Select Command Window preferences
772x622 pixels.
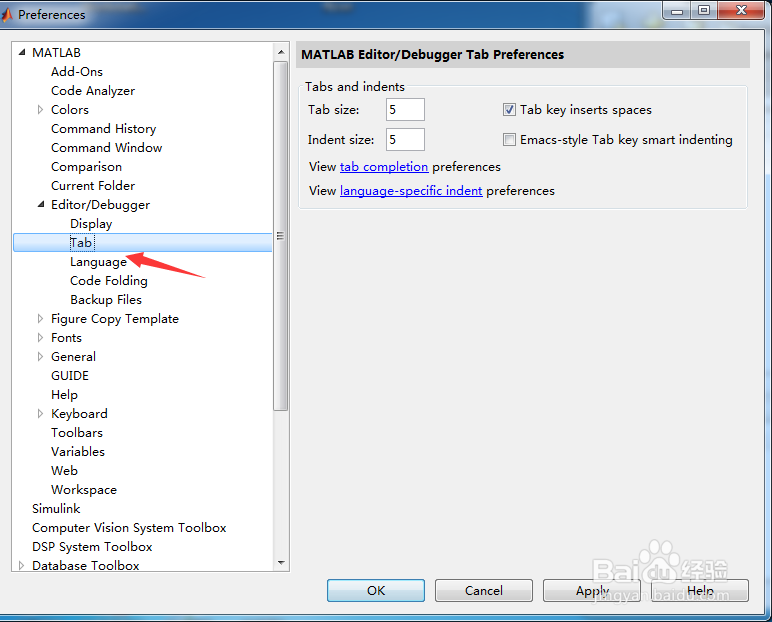pyautogui.click(x=106, y=148)
